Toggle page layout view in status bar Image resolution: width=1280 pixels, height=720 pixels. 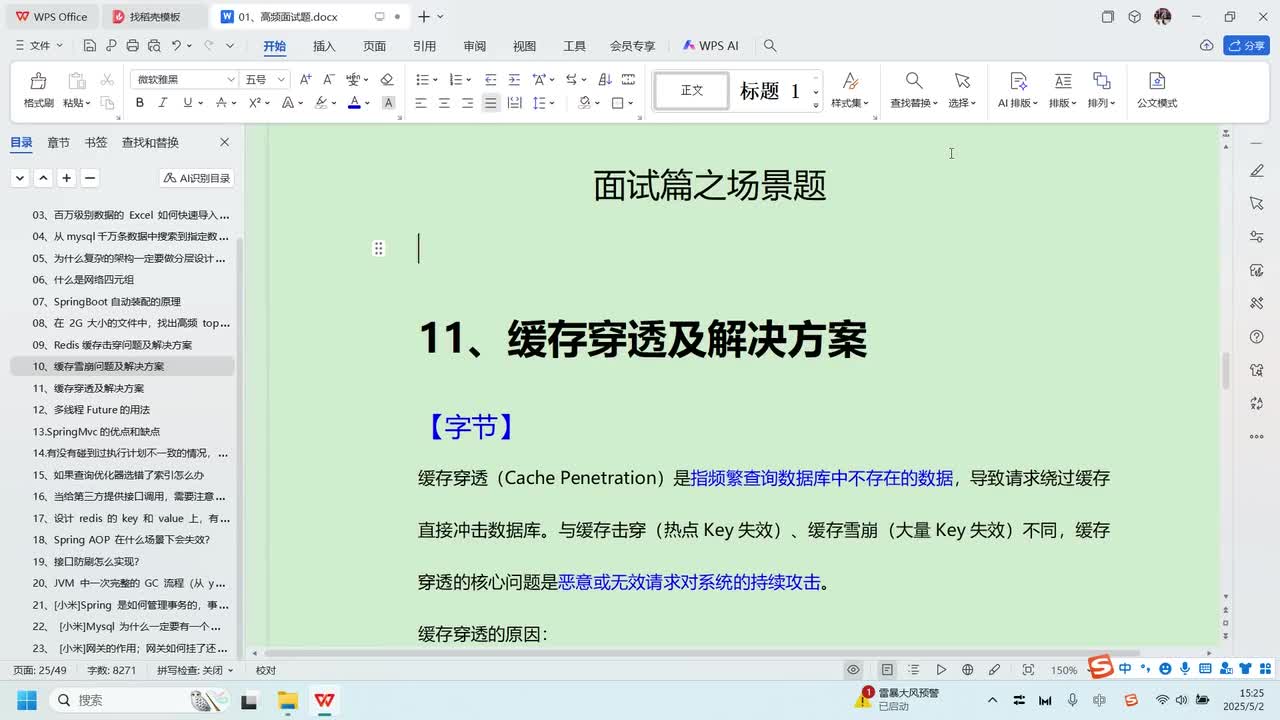[887, 670]
